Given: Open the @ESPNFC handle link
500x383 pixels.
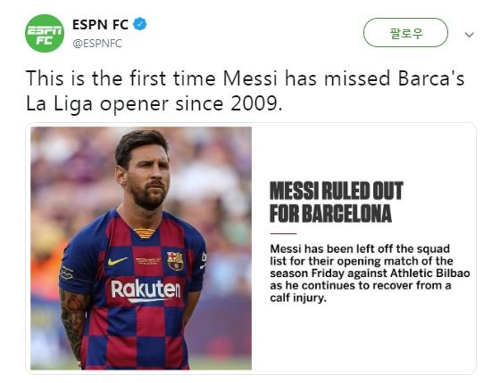Looking at the screenshot, I should click(x=97, y=44).
